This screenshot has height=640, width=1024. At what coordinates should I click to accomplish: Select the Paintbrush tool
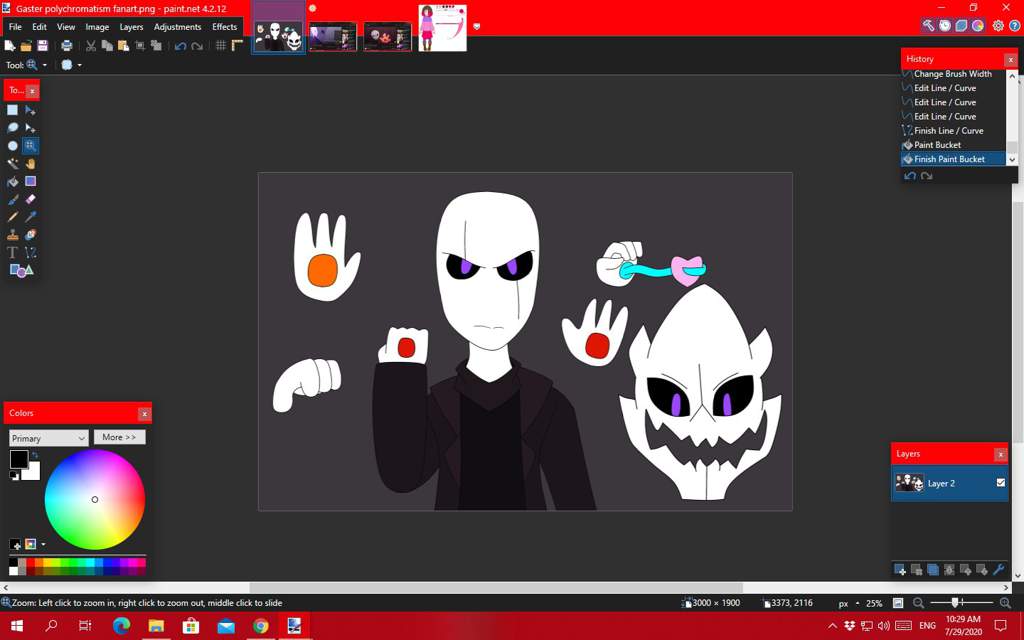[x=12, y=199]
